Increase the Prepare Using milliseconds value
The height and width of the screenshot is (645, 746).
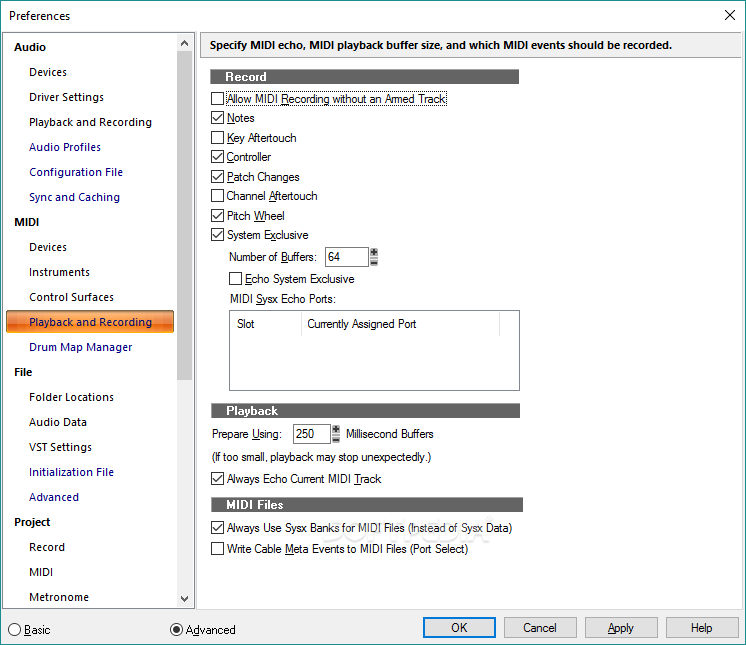[336, 429]
